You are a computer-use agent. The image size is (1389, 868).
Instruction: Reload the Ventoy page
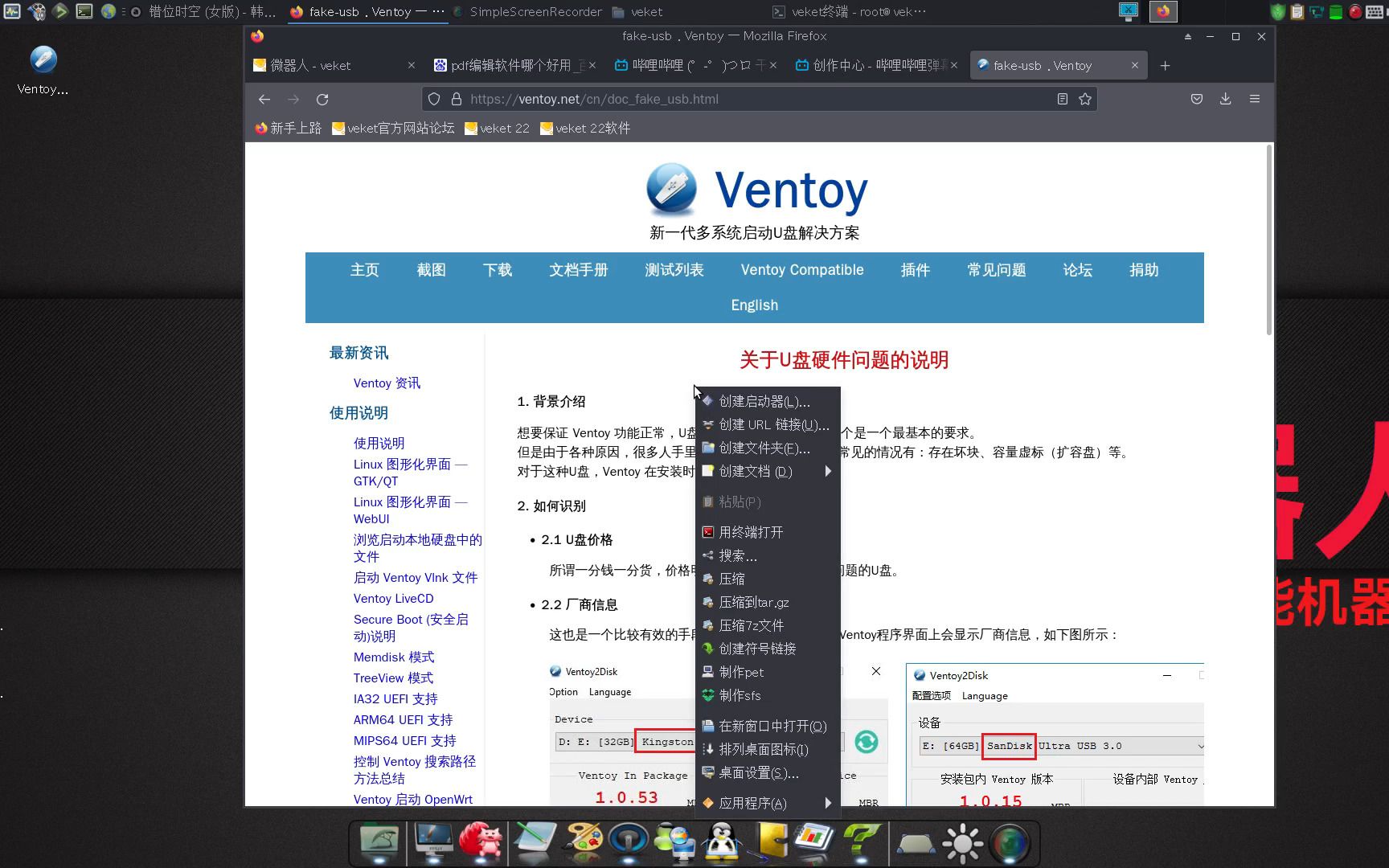coord(323,99)
